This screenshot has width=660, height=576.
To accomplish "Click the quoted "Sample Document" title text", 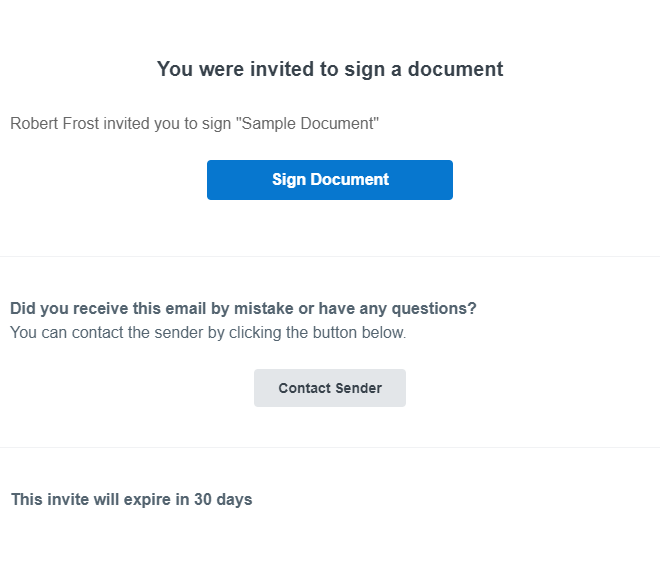I will coord(310,124).
